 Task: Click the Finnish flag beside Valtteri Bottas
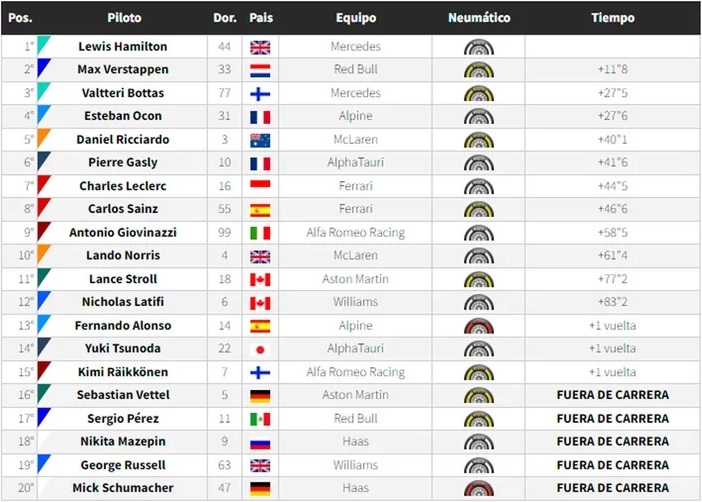coord(260,93)
